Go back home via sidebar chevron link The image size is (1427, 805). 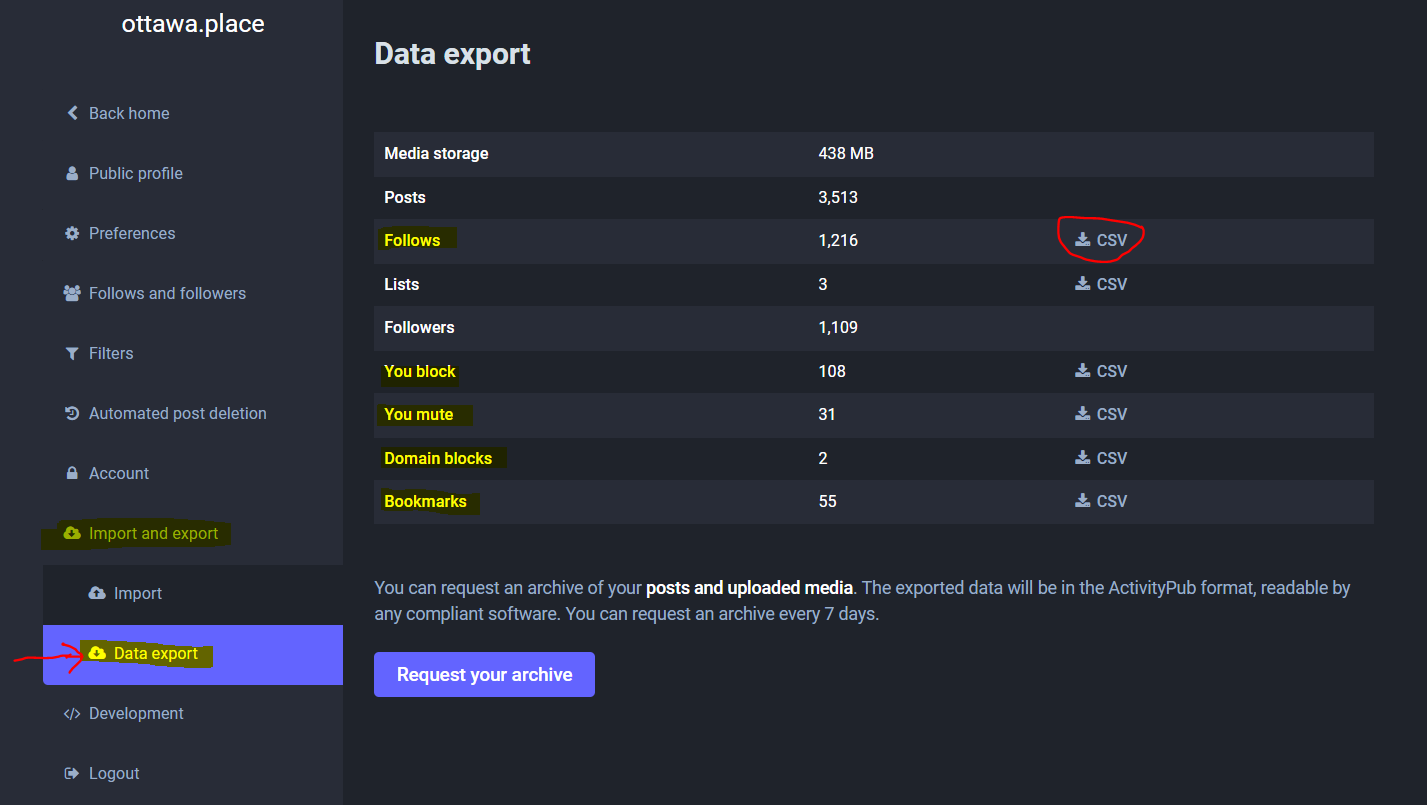[x=118, y=113]
